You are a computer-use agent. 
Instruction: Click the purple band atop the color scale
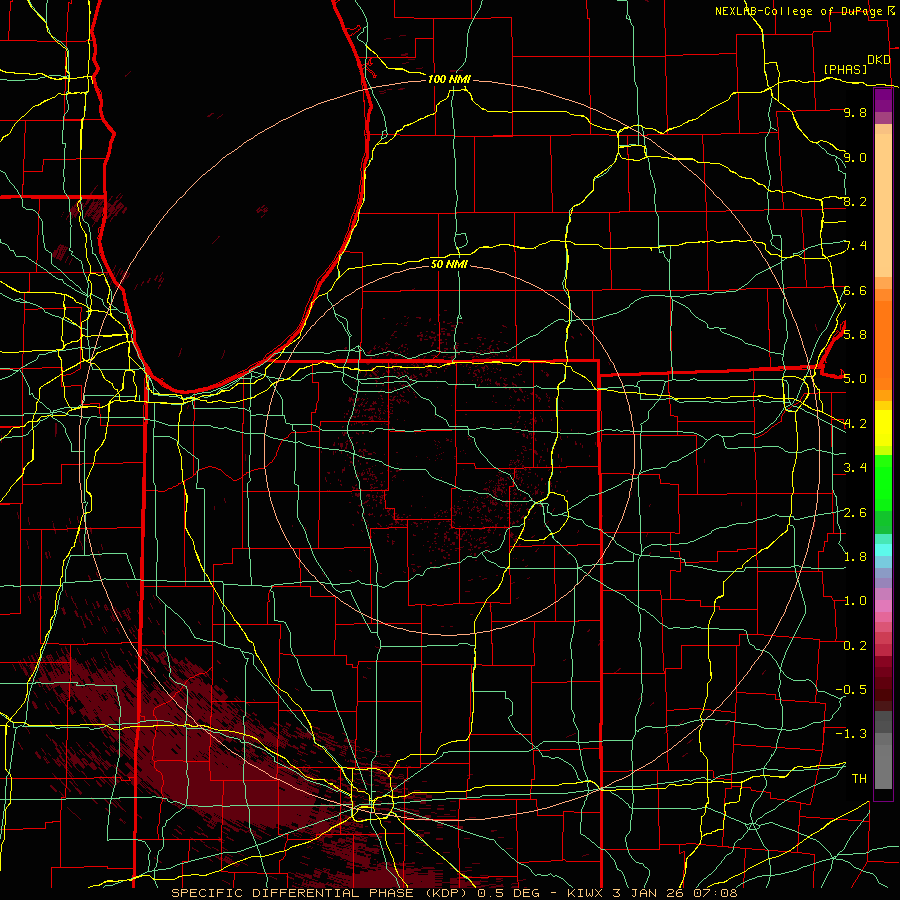coord(883,100)
